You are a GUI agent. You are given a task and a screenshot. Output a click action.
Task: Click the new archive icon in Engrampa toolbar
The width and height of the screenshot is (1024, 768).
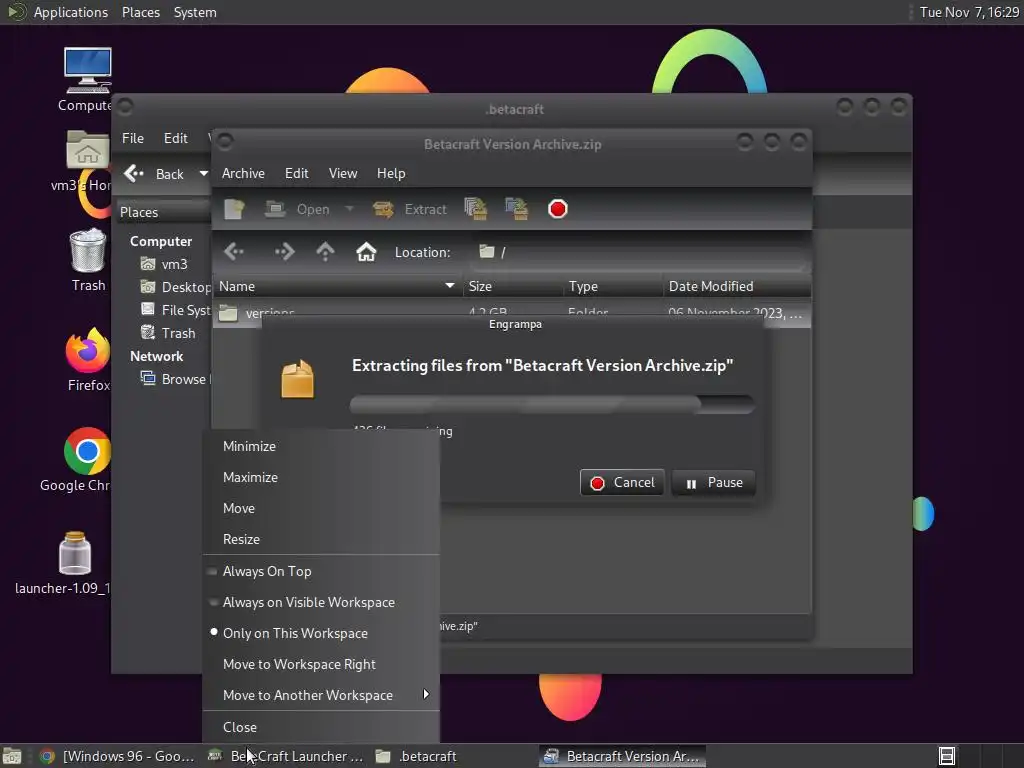click(234, 209)
